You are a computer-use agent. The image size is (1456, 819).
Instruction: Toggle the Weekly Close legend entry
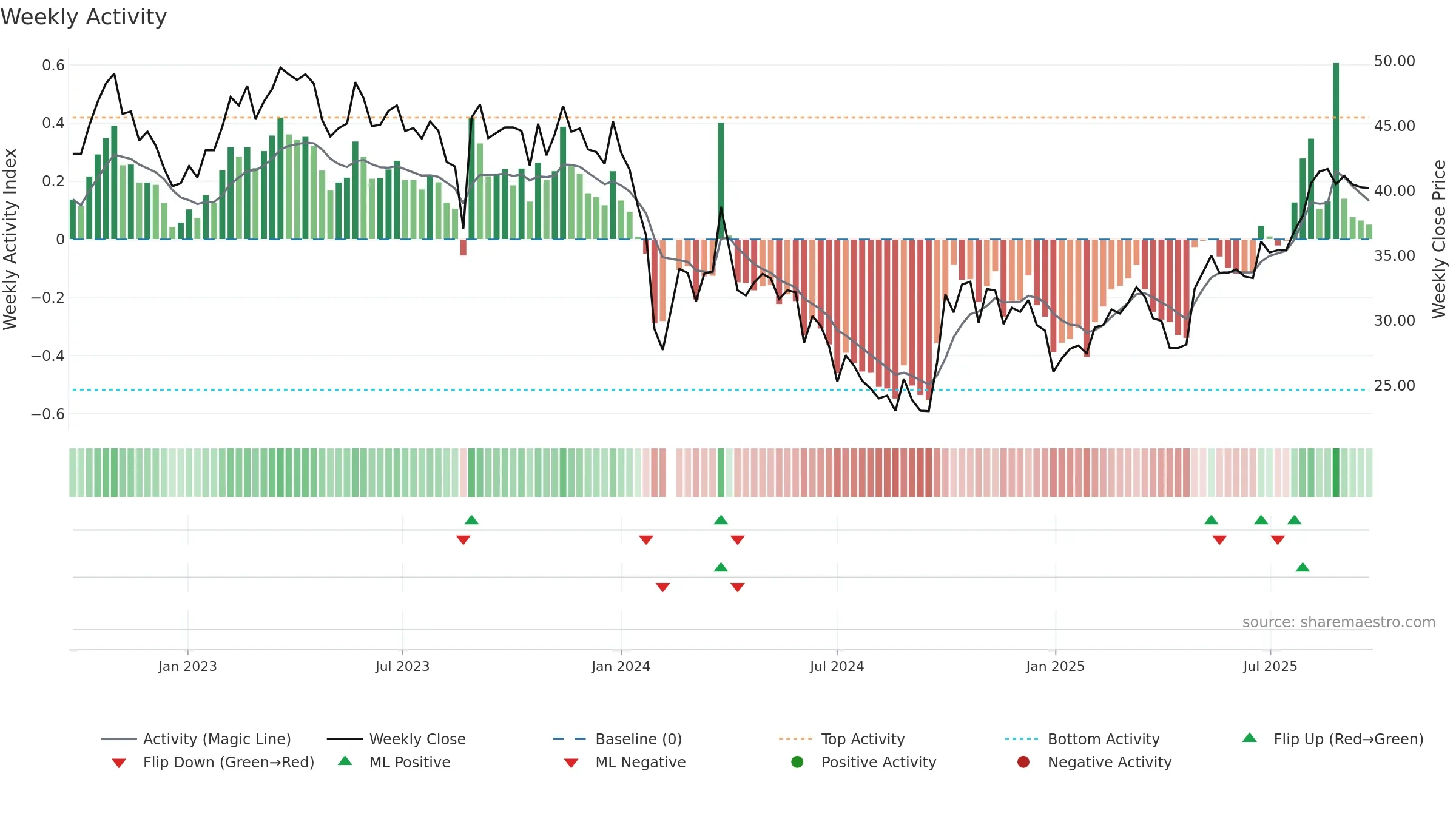pos(396,739)
